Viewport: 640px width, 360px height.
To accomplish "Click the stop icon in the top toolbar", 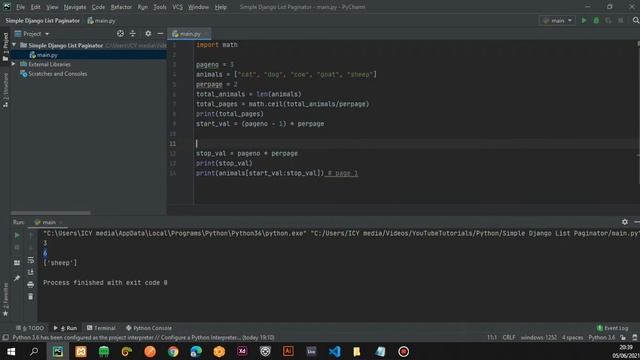I will pos(620,20).
